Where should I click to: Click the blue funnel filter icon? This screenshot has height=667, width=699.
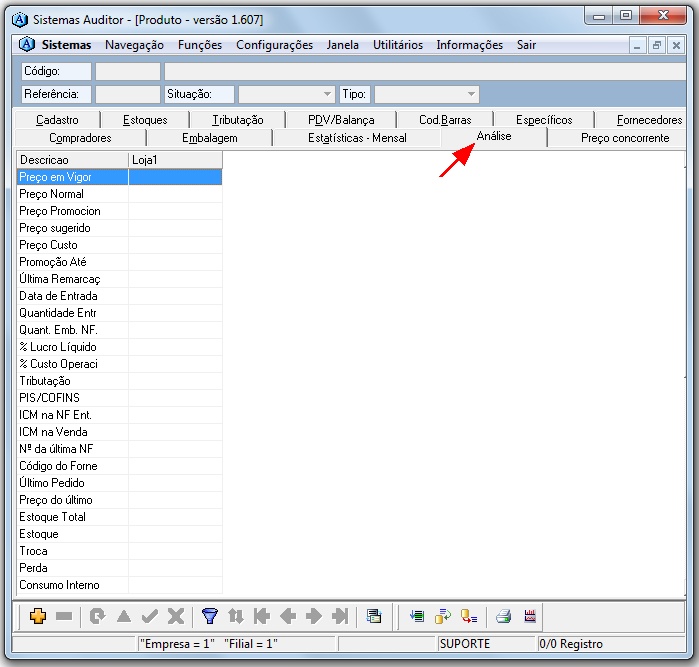point(210,616)
